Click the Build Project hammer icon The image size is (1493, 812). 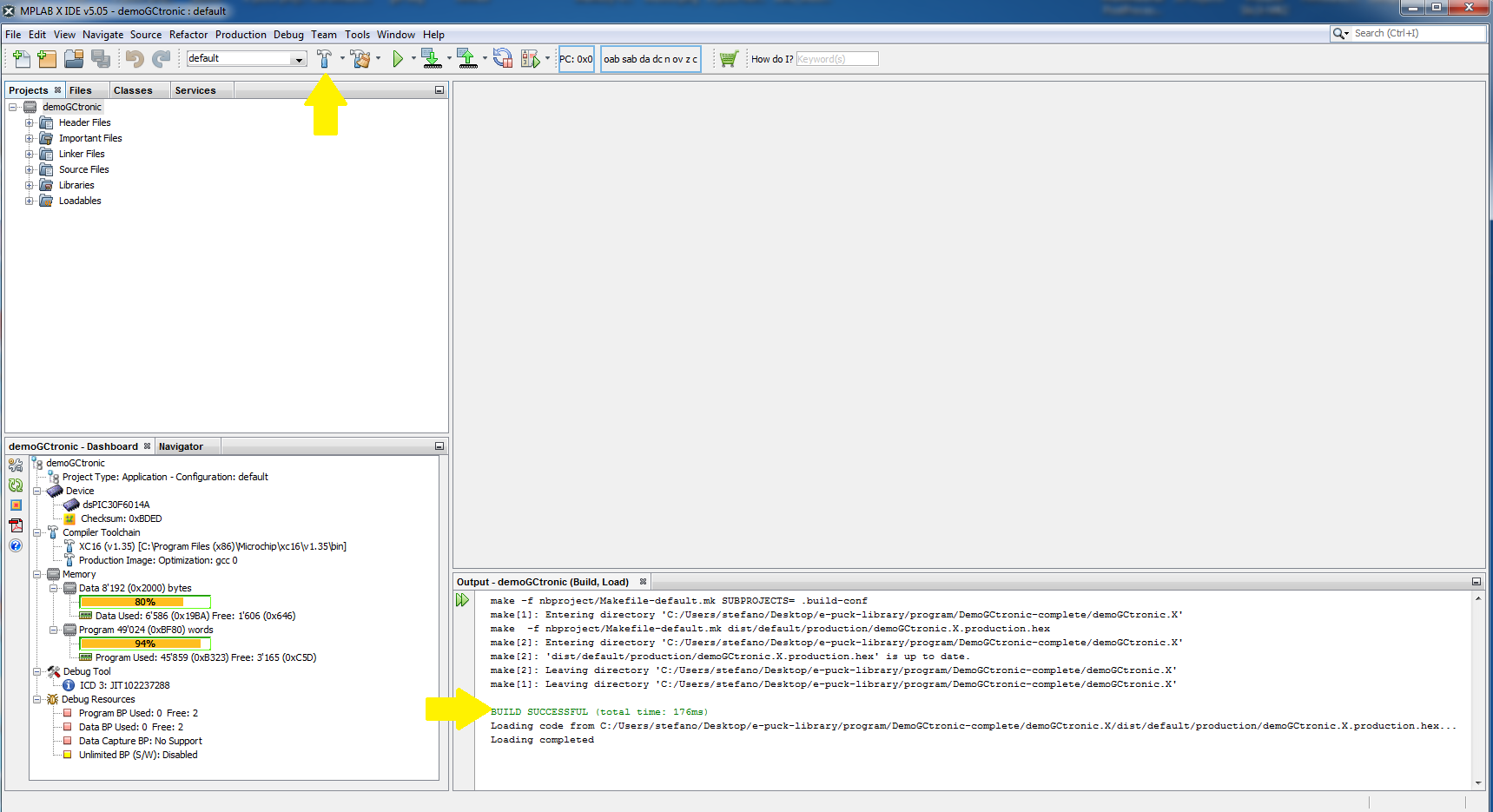click(x=324, y=59)
